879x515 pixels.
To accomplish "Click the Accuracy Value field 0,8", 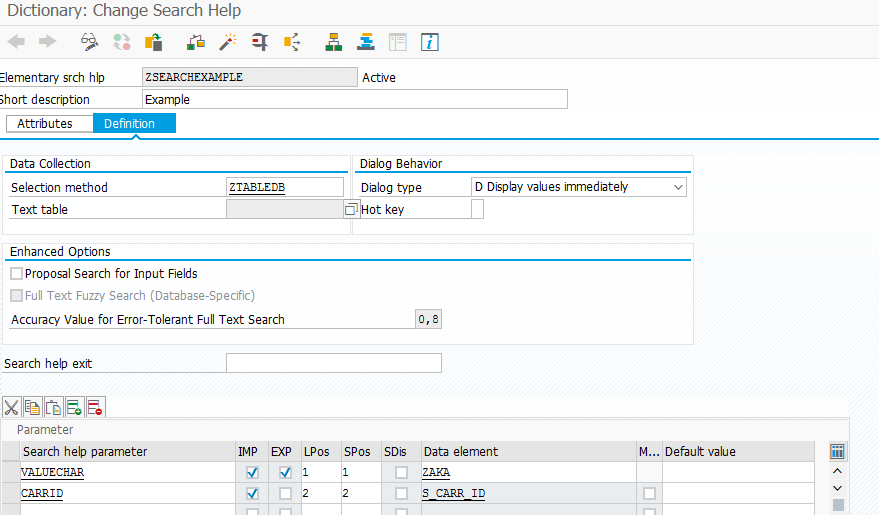I will (428, 319).
